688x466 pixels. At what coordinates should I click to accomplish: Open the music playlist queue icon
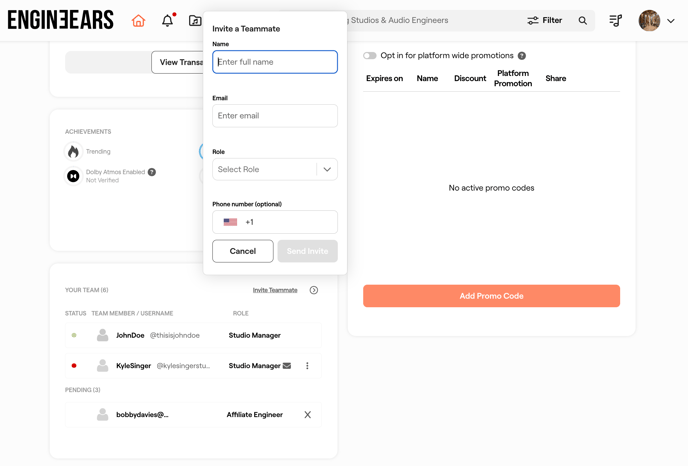pos(616,21)
